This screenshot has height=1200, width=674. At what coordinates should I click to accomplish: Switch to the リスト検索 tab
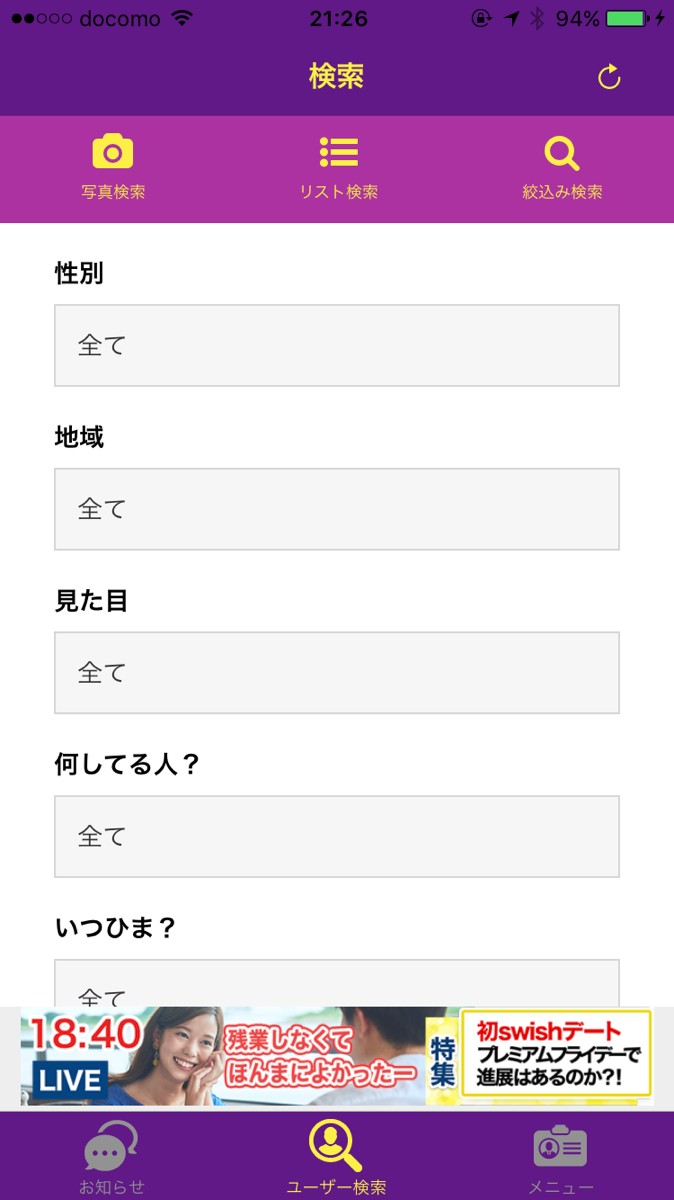coord(339,192)
